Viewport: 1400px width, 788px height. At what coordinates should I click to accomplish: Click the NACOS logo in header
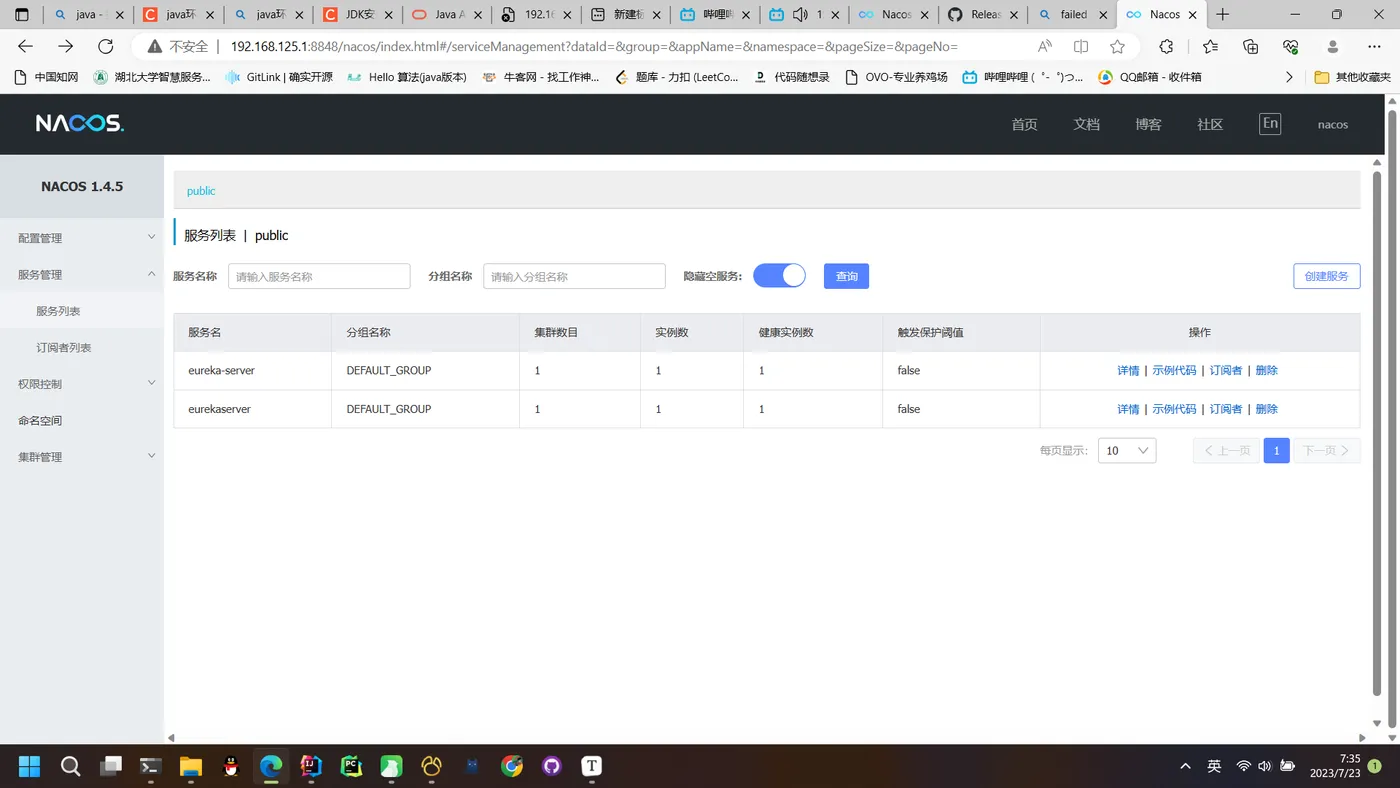80,123
